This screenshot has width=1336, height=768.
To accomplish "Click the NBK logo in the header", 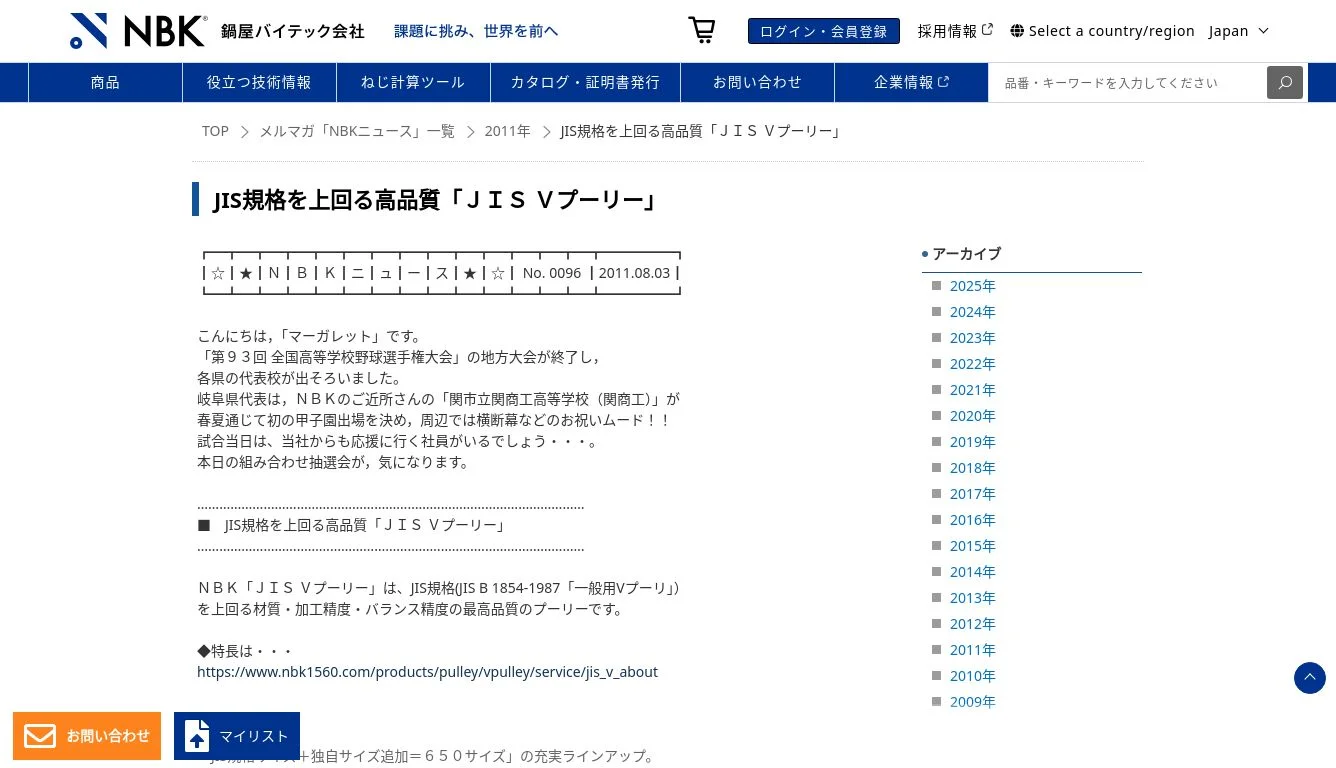I will tap(138, 31).
